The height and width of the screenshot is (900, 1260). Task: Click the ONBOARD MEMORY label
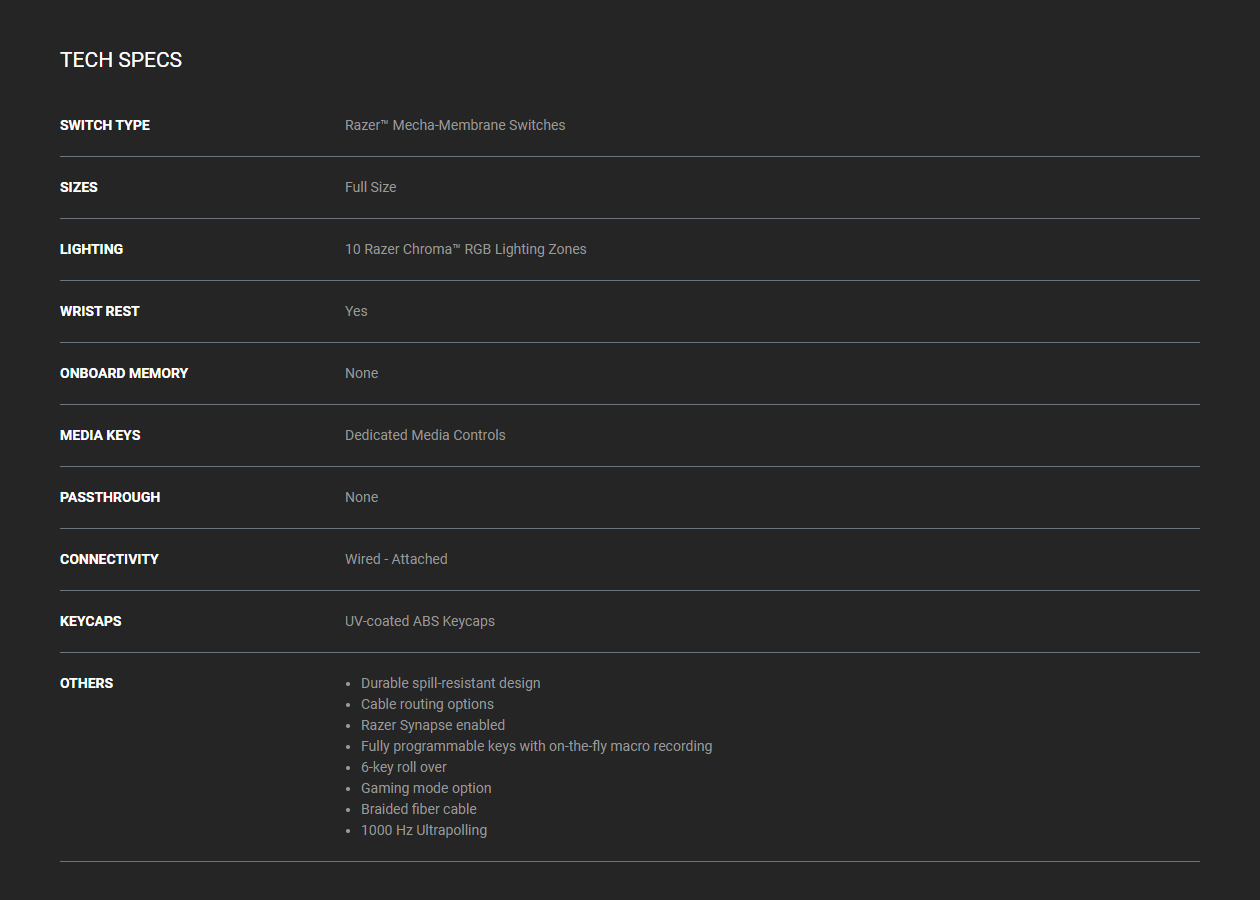pyautogui.click(x=124, y=373)
